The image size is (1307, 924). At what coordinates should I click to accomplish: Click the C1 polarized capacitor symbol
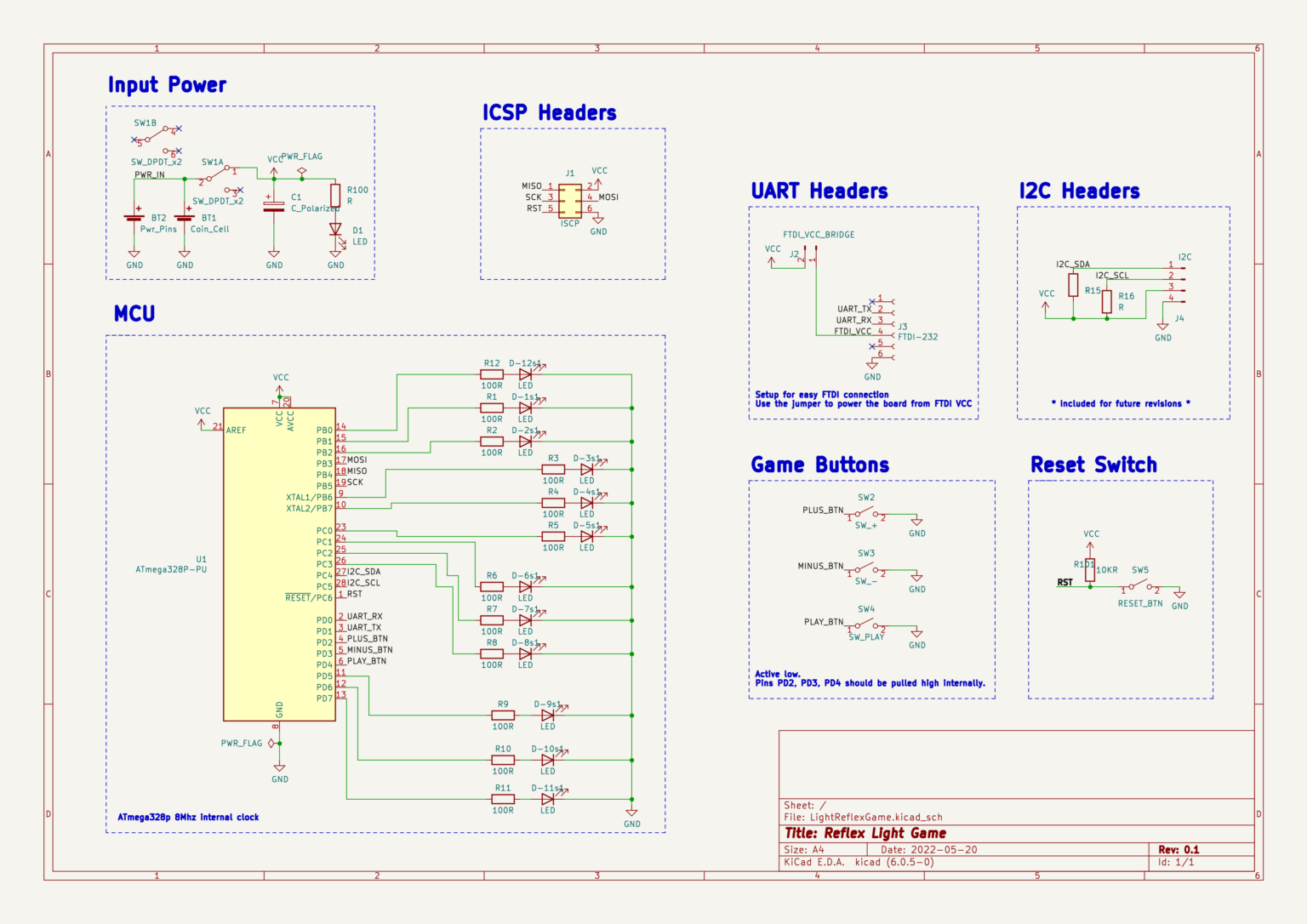coord(274,206)
